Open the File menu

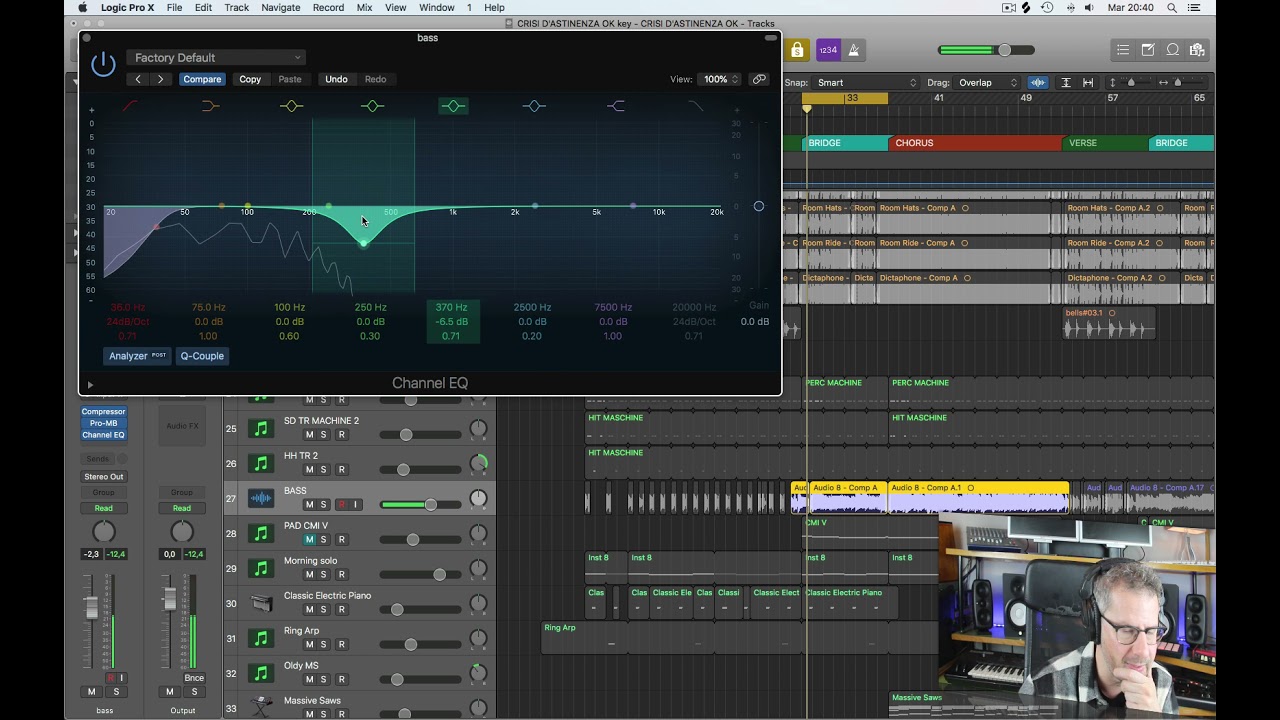click(174, 8)
